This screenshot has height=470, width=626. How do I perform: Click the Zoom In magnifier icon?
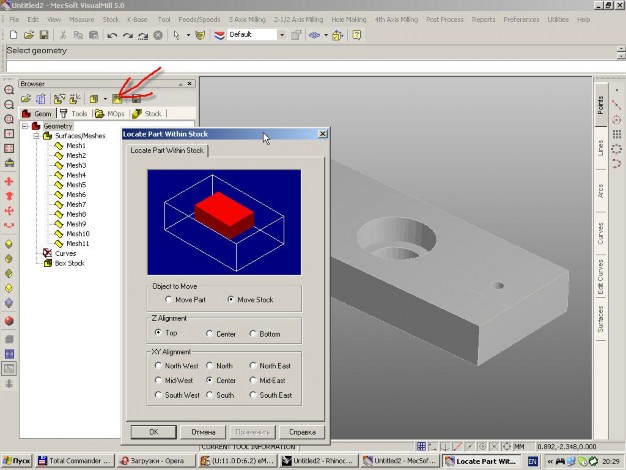point(9,90)
